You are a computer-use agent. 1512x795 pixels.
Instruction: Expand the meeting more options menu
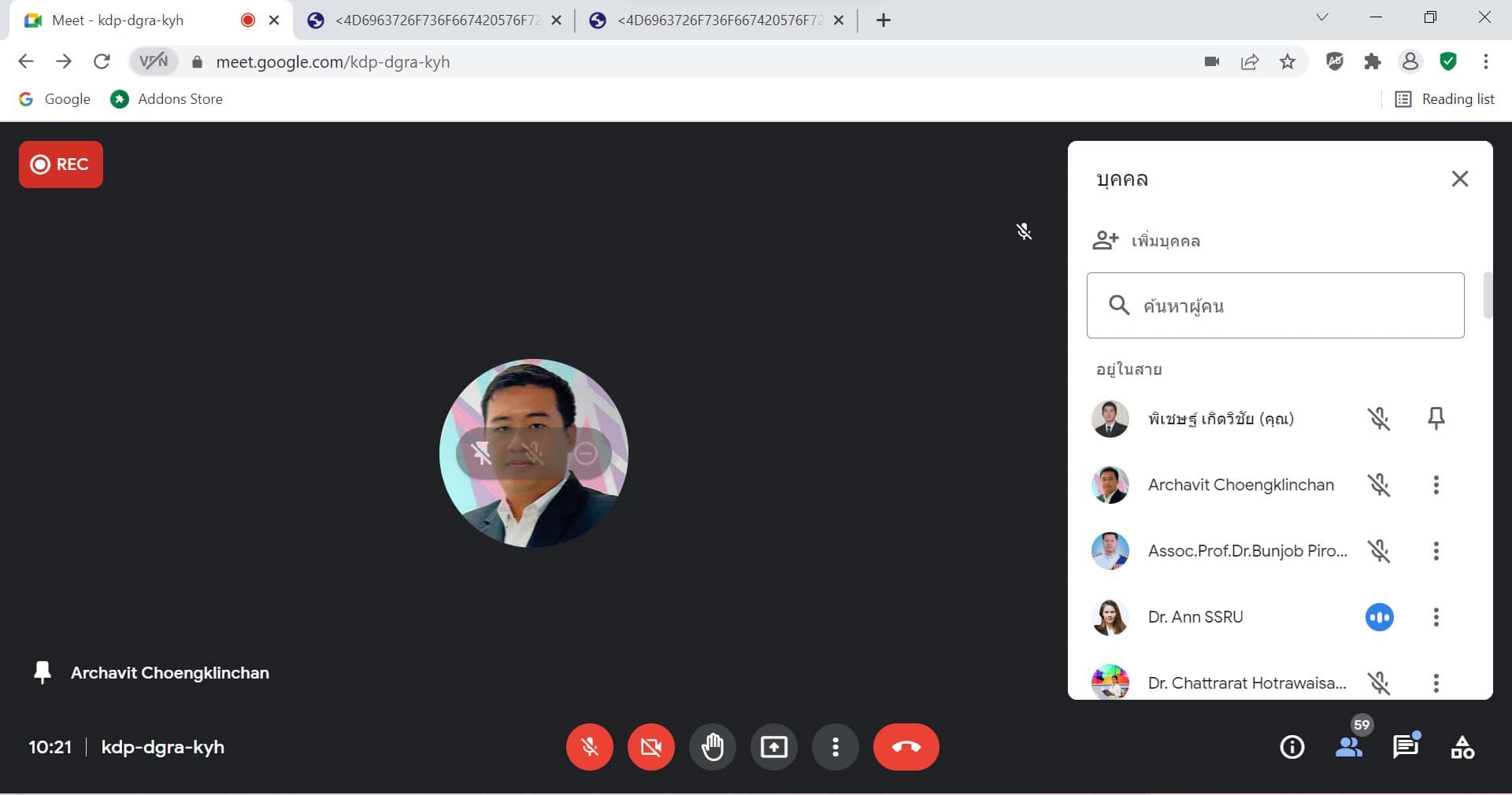pyautogui.click(x=835, y=746)
